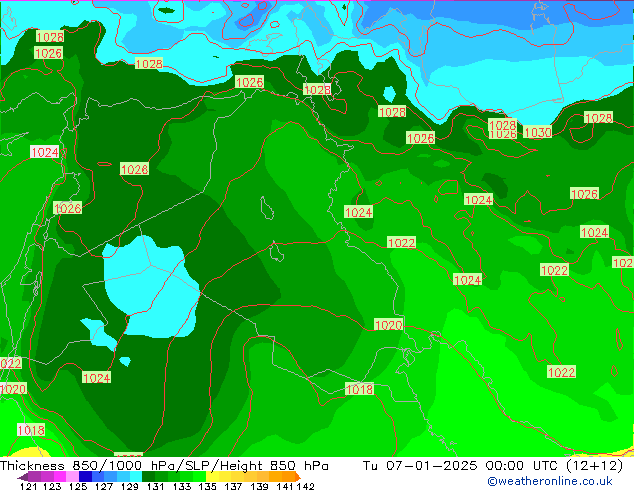Select the 141 value on the legend
The height and width of the screenshot is (490, 634).
284,486
